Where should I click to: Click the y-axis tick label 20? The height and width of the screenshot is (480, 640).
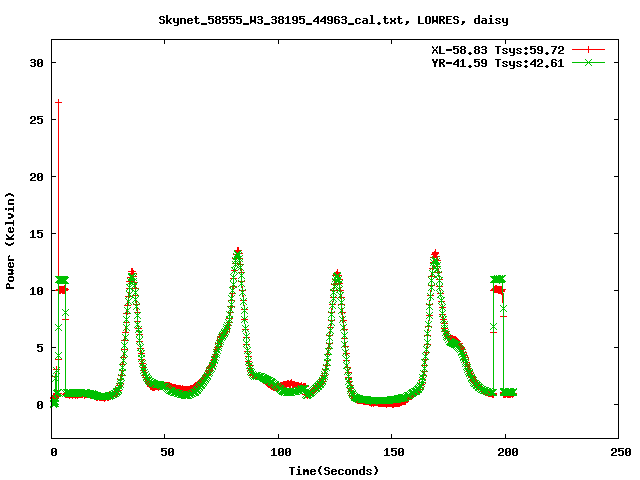coord(36,177)
